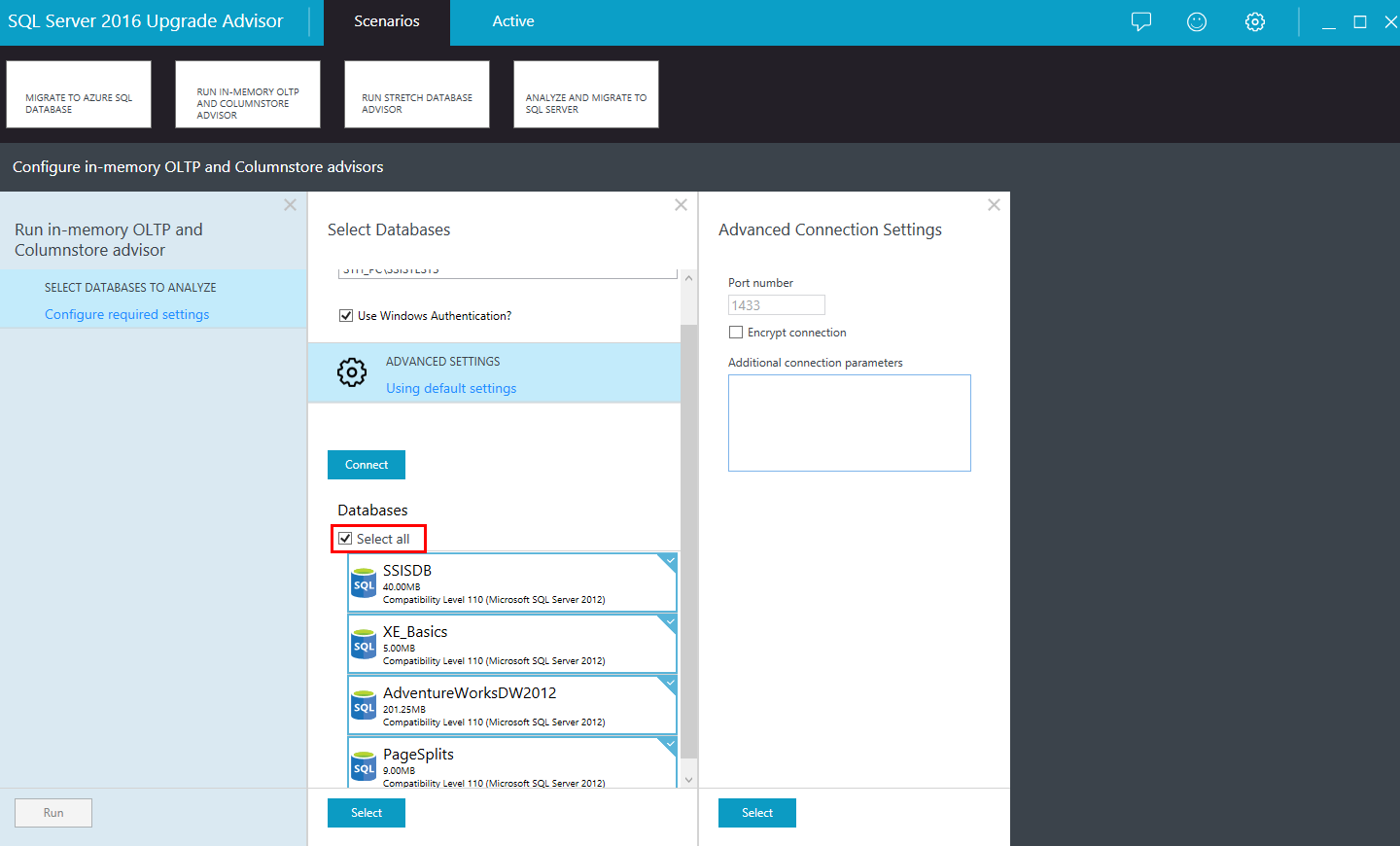Select the PageSplits database name

click(x=418, y=755)
